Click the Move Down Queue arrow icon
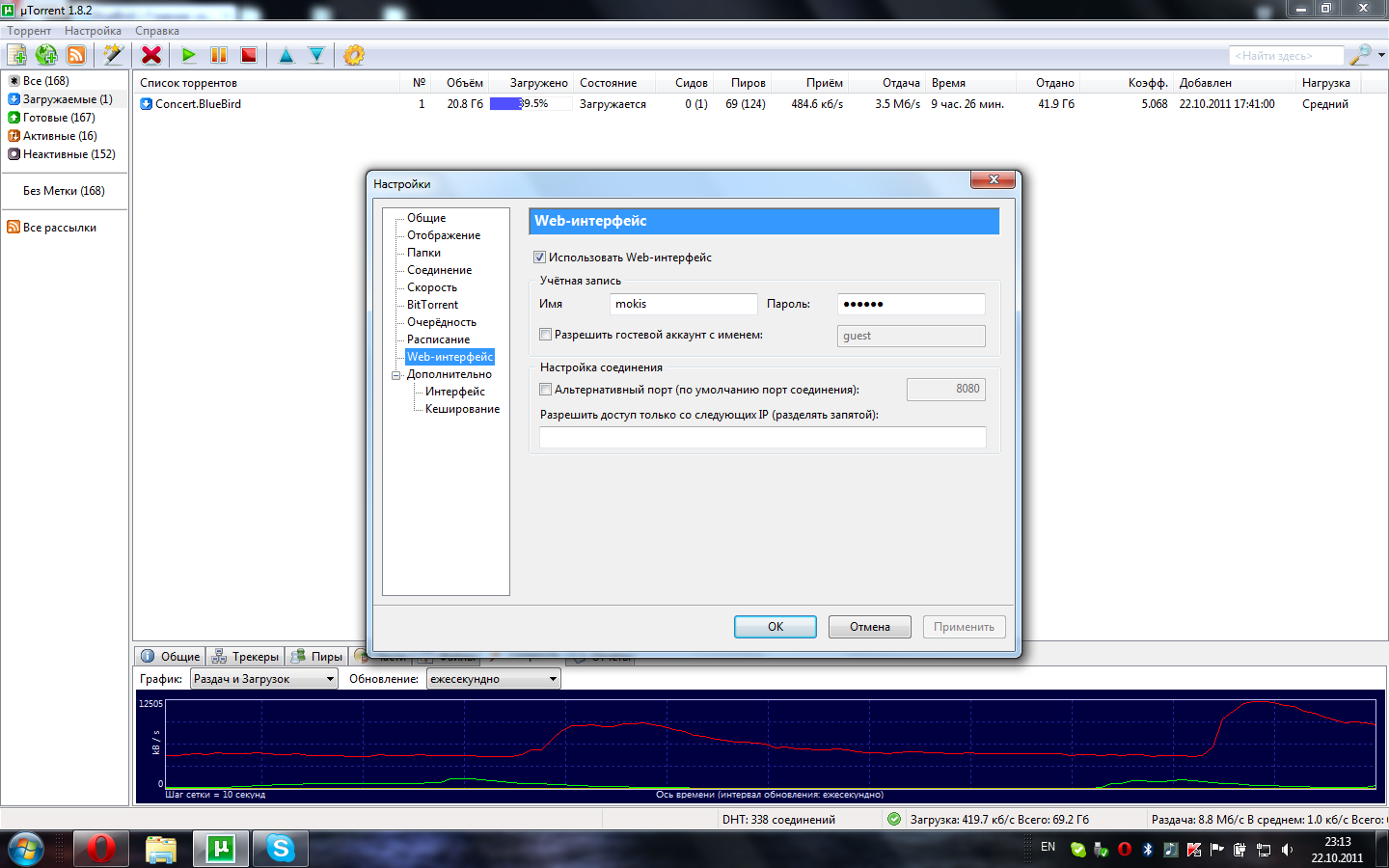This screenshot has height=868, width=1389. pos(316,55)
